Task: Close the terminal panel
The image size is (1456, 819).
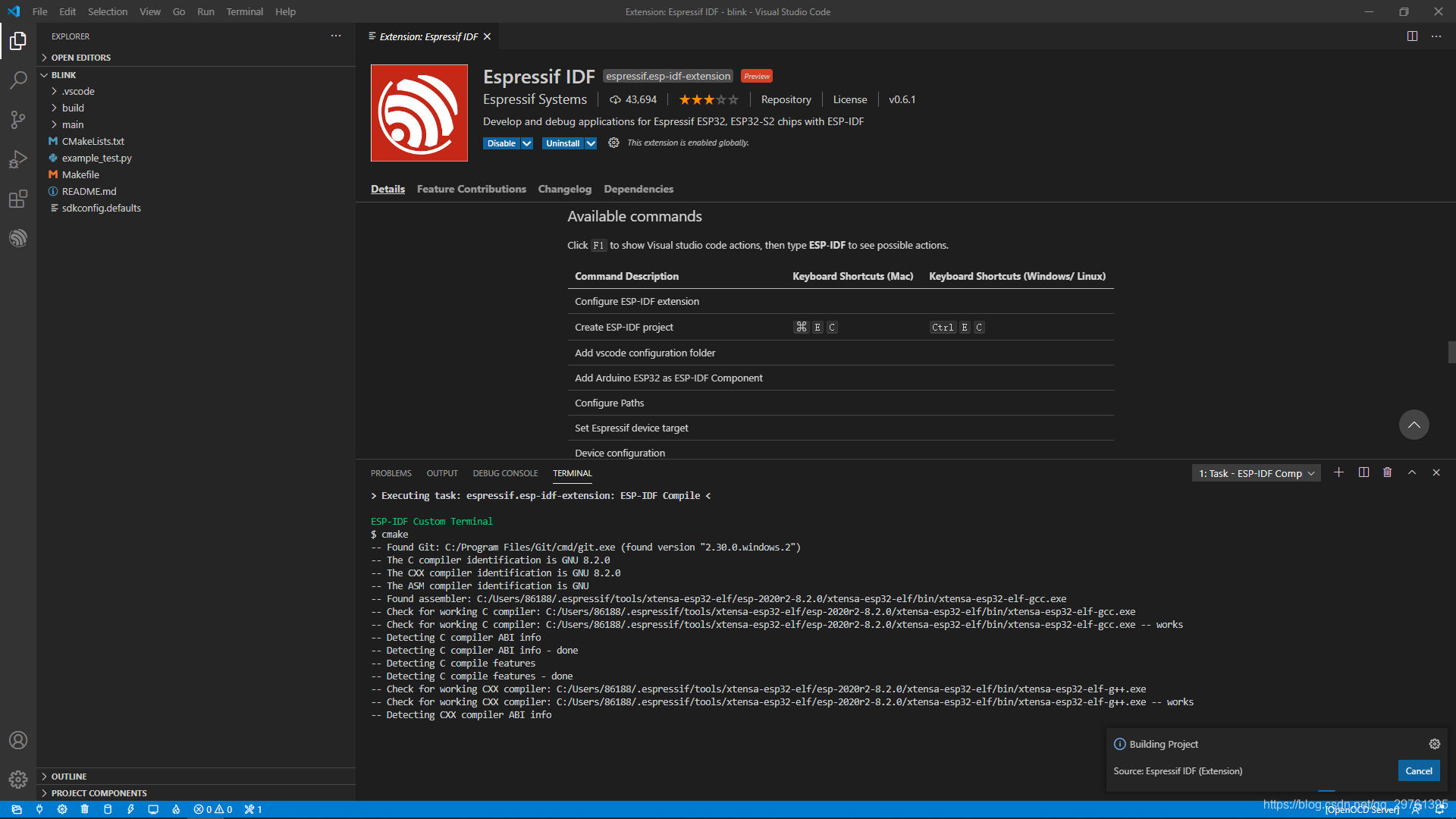Action: 1436,472
